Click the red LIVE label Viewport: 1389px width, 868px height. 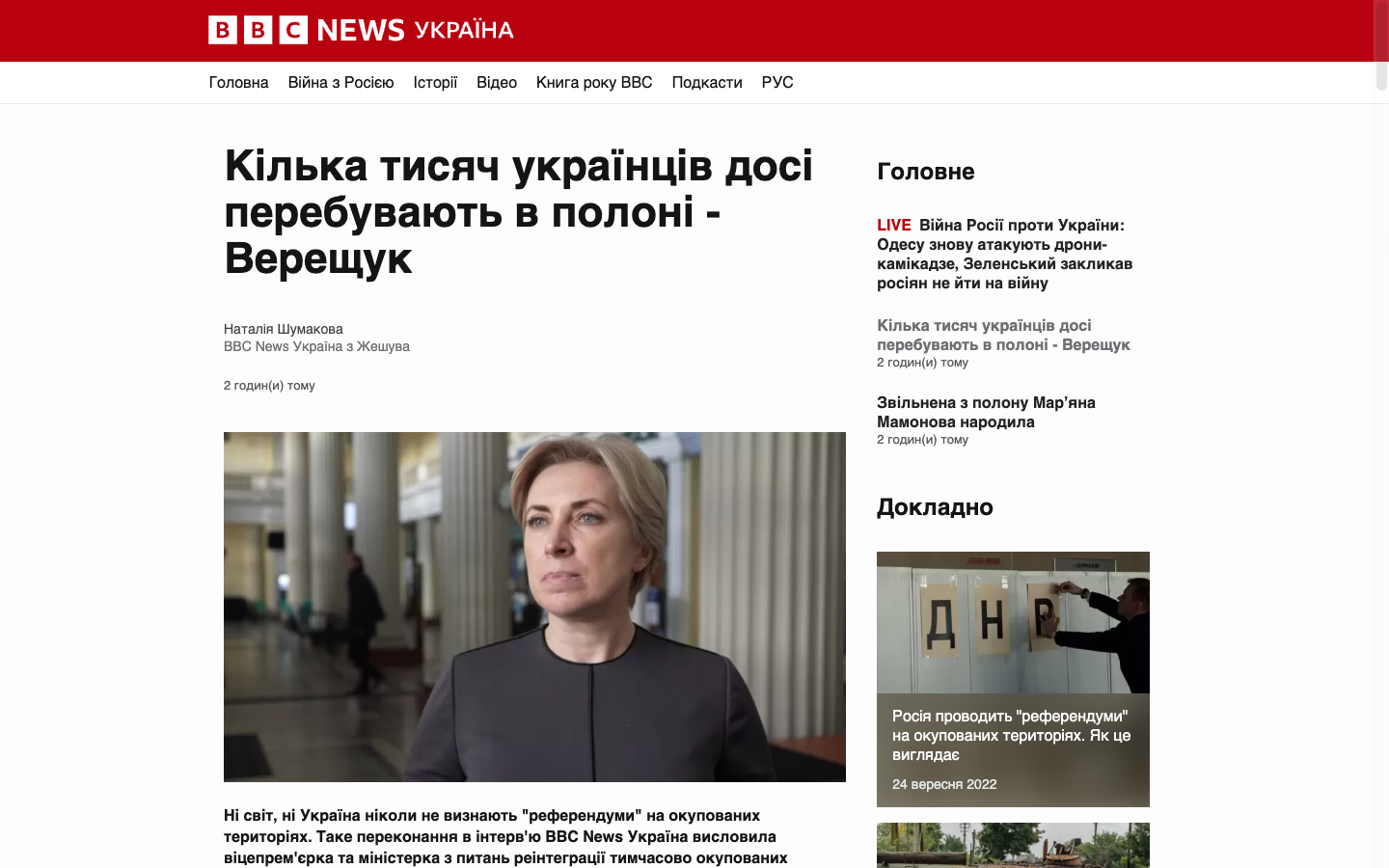tap(894, 225)
